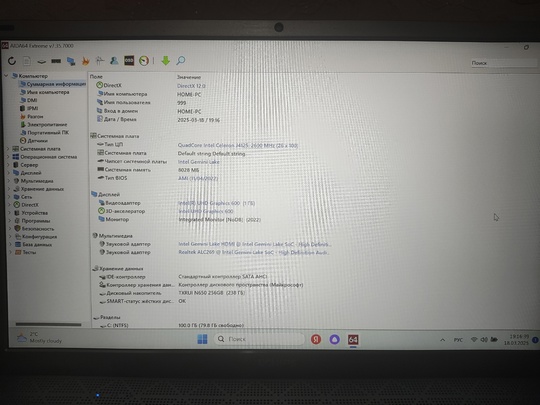Launch system stability test flame icon
This screenshot has height=405, width=540.
tap(85, 61)
